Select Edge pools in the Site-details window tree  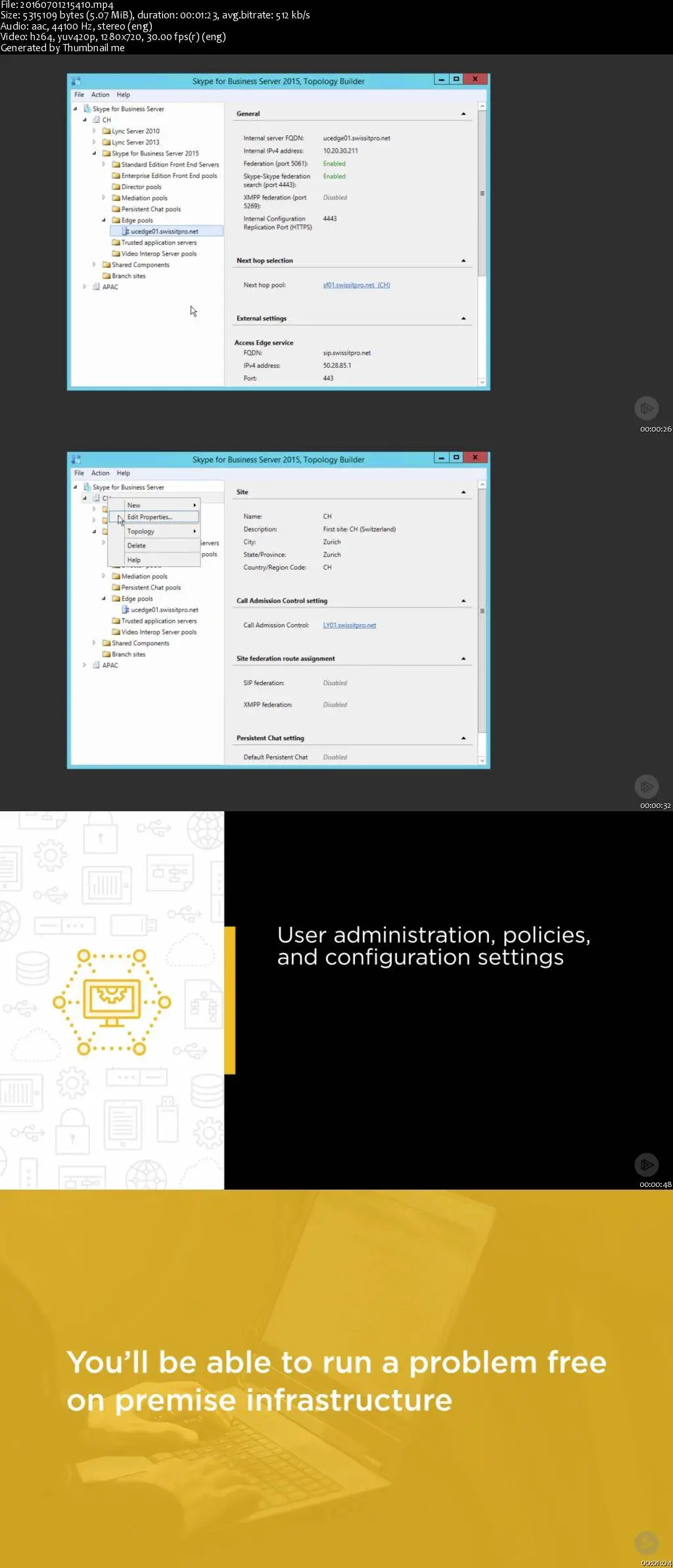coord(137,599)
